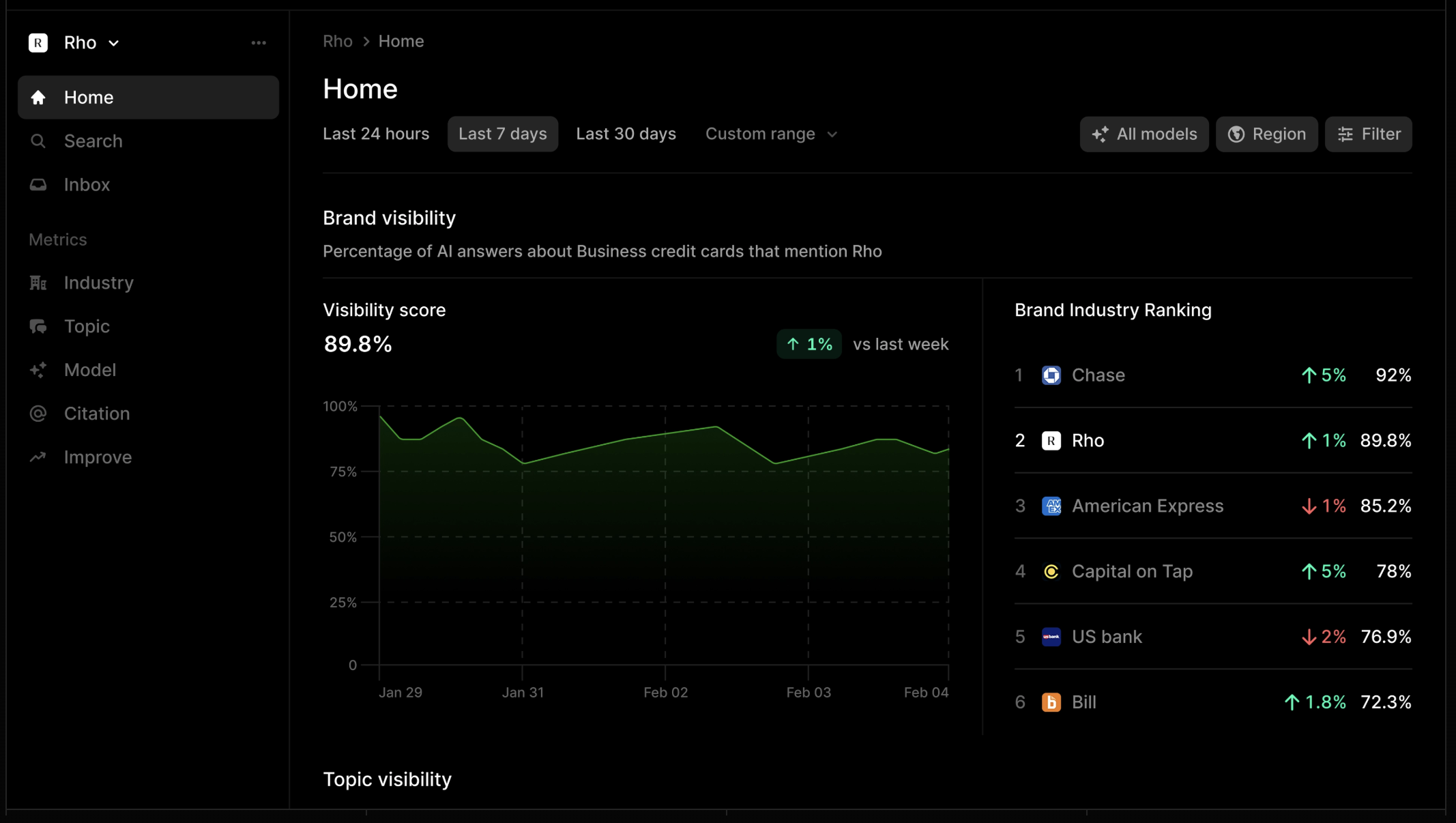Click the Feb 02 point on chart
The height and width of the screenshot is (823, 1456).
click(x=665, y=434)
